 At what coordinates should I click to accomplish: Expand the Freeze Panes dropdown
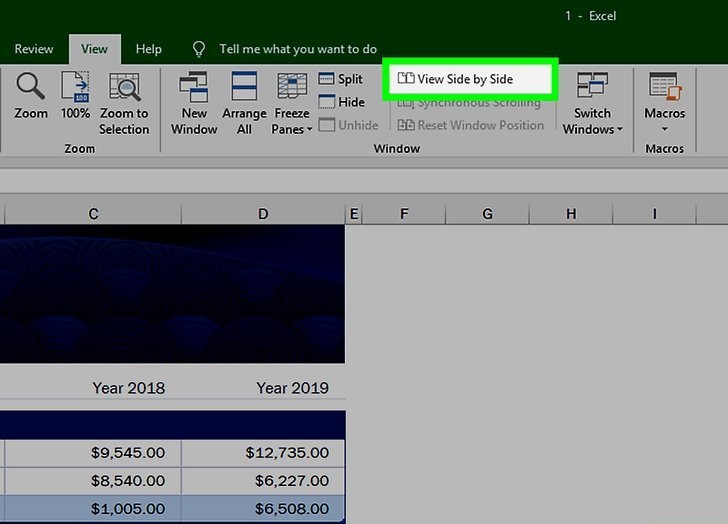click(x=309, y=129)
